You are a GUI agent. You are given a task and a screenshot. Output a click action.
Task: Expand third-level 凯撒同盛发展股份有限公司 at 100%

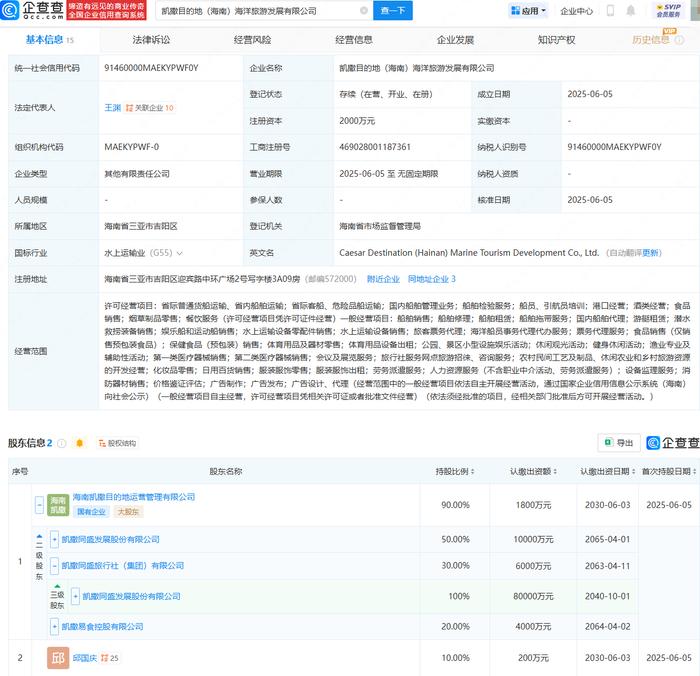tap(75, 596)
